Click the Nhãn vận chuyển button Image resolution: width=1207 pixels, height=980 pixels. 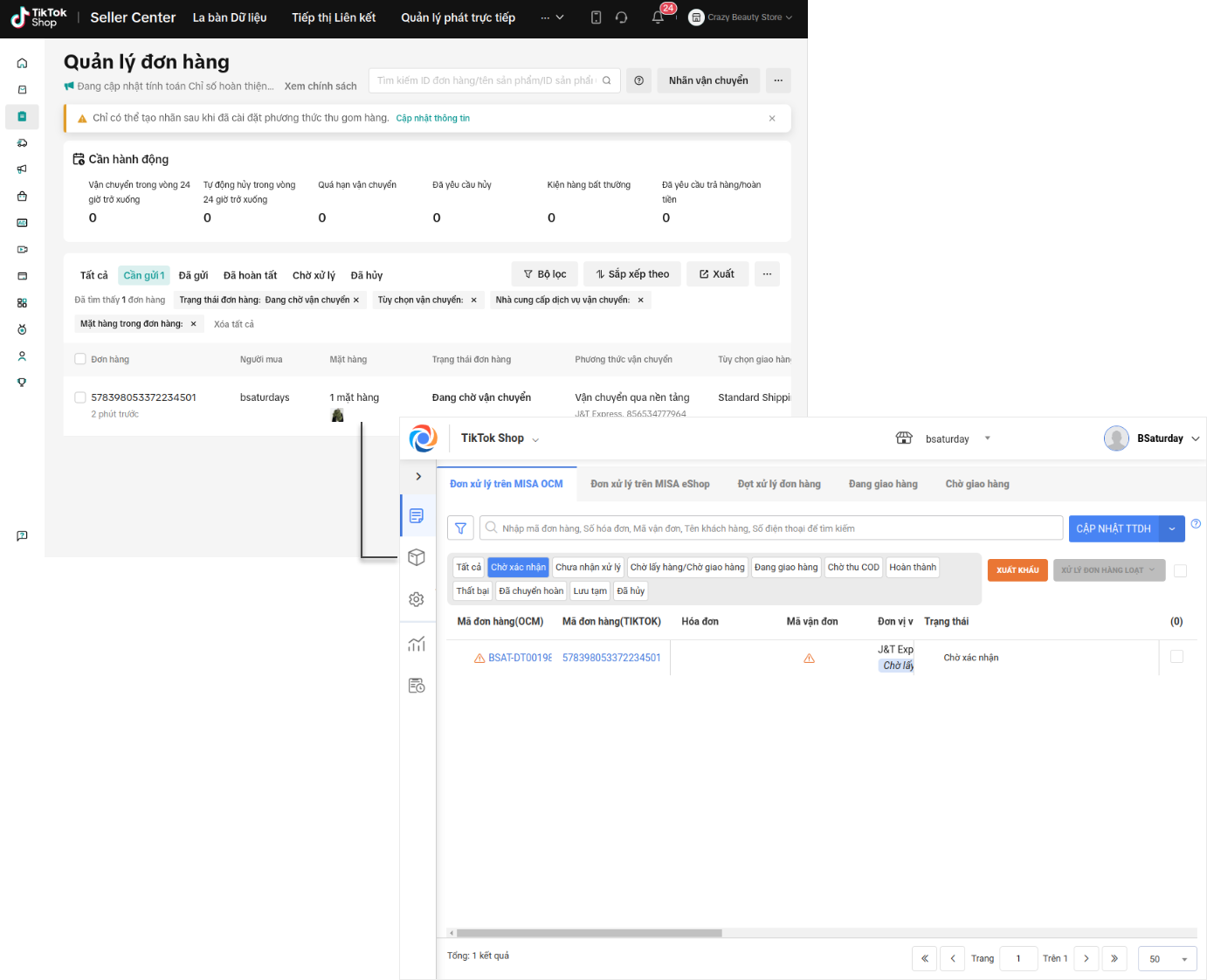(x=708, y=80)
